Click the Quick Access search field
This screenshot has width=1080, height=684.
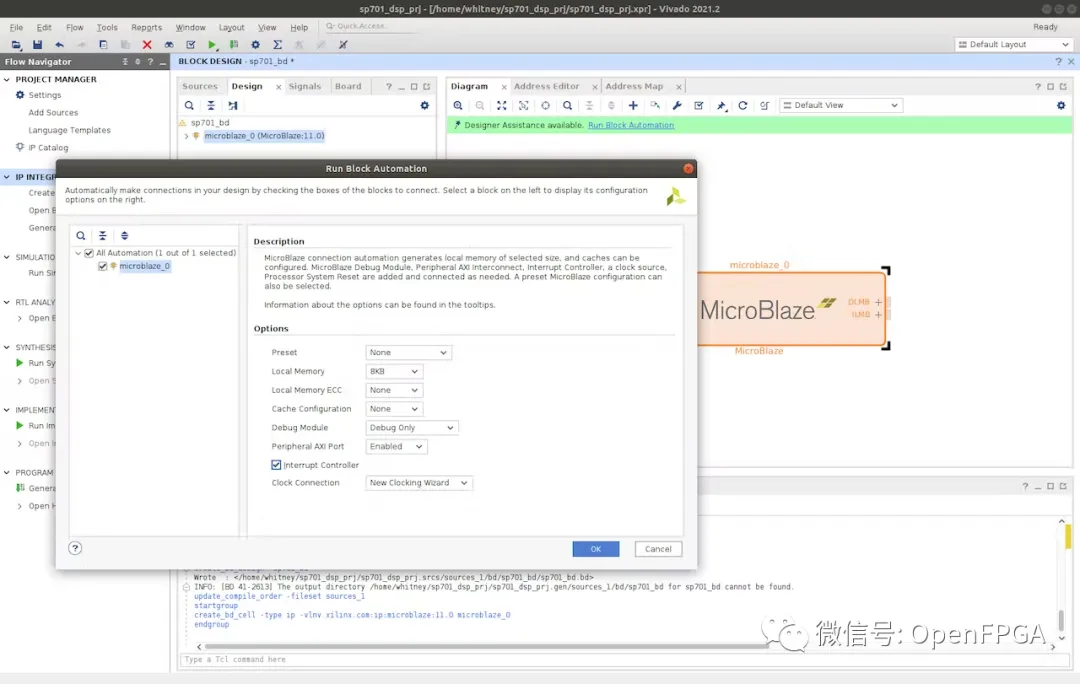(x=372, y=26)
